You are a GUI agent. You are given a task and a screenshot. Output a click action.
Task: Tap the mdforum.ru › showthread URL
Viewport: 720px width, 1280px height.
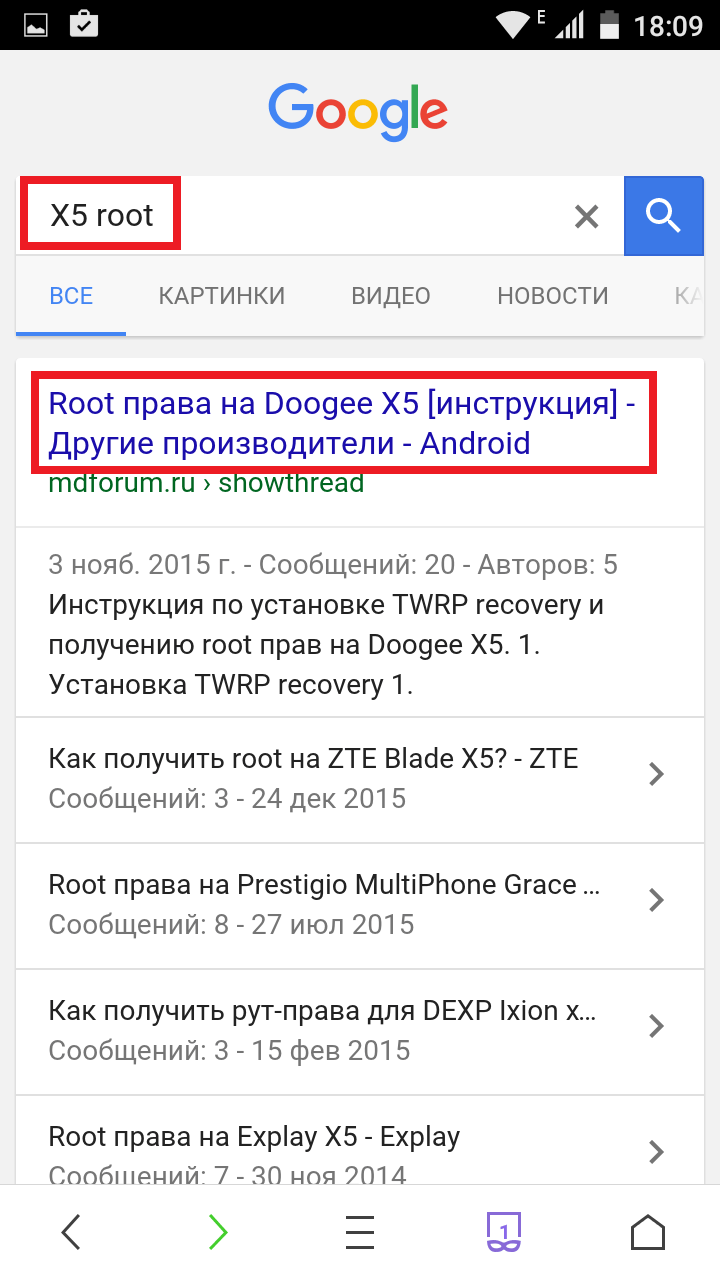206,484
